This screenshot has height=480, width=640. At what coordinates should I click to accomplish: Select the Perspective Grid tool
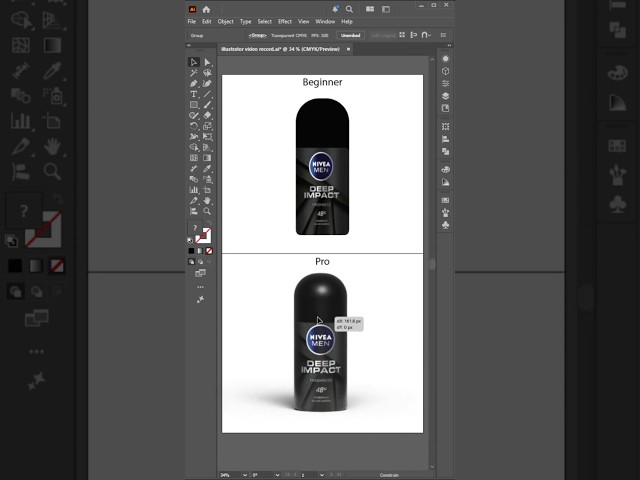tap(207, 147)
